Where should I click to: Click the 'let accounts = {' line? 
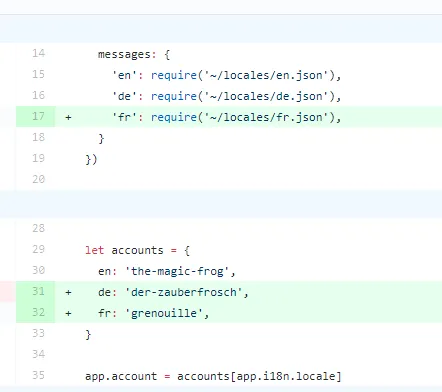tap(137, 250)
